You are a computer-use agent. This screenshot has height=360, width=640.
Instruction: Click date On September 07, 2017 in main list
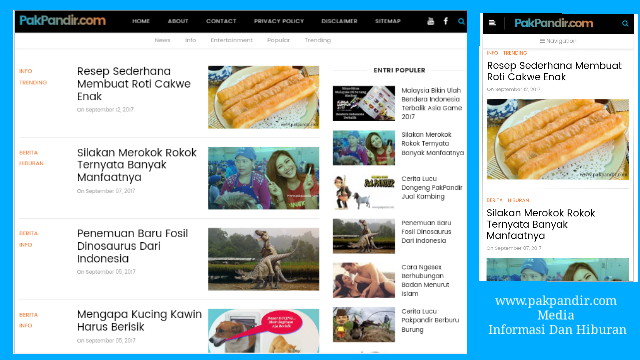[106, 191]
